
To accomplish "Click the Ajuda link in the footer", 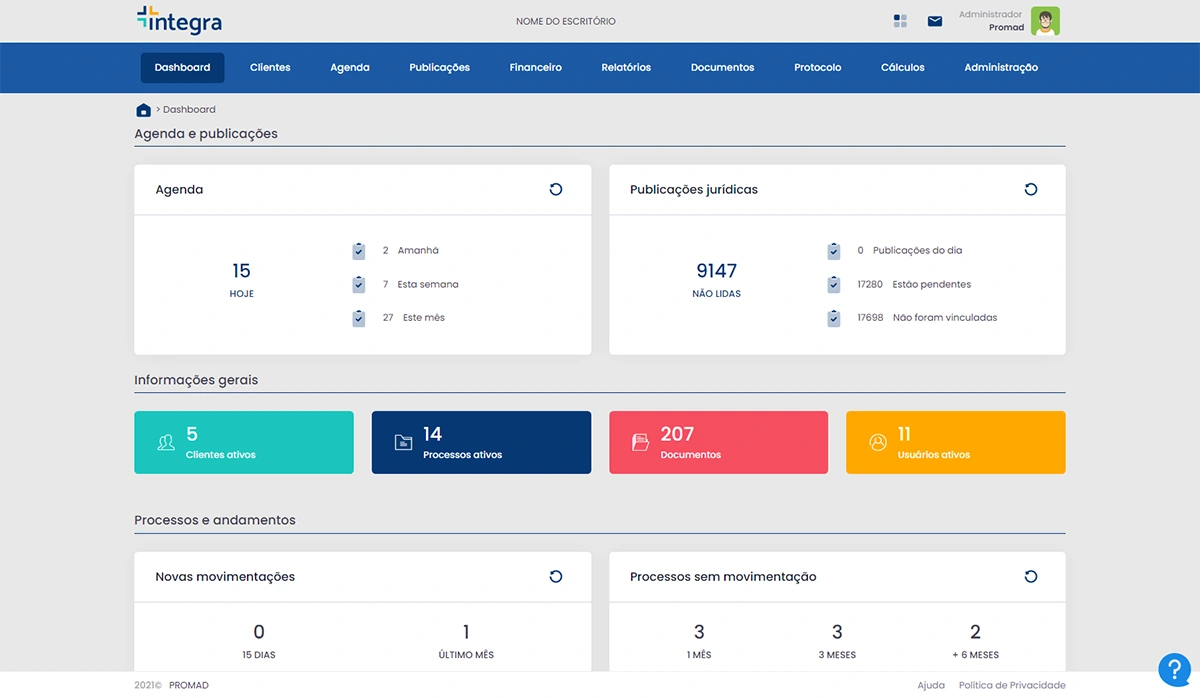I will [930, 685].
